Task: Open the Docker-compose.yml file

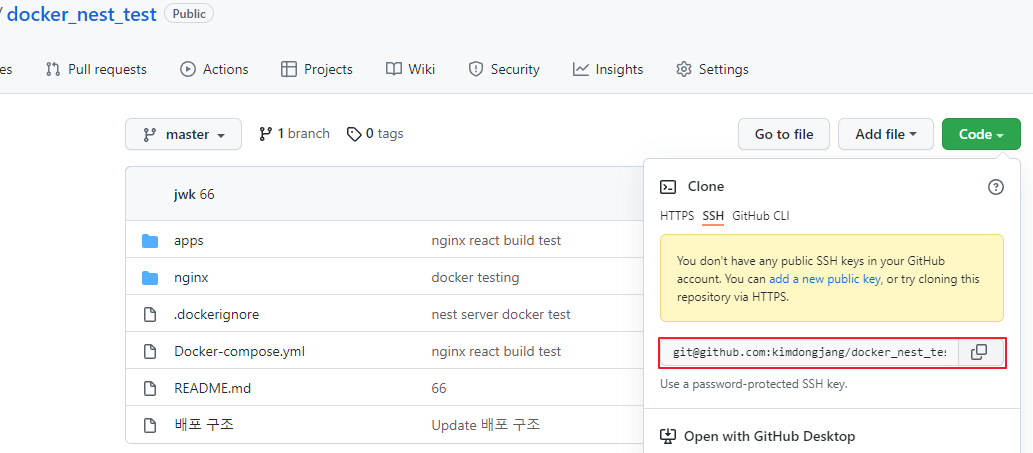Action: (x=239, y=352)
